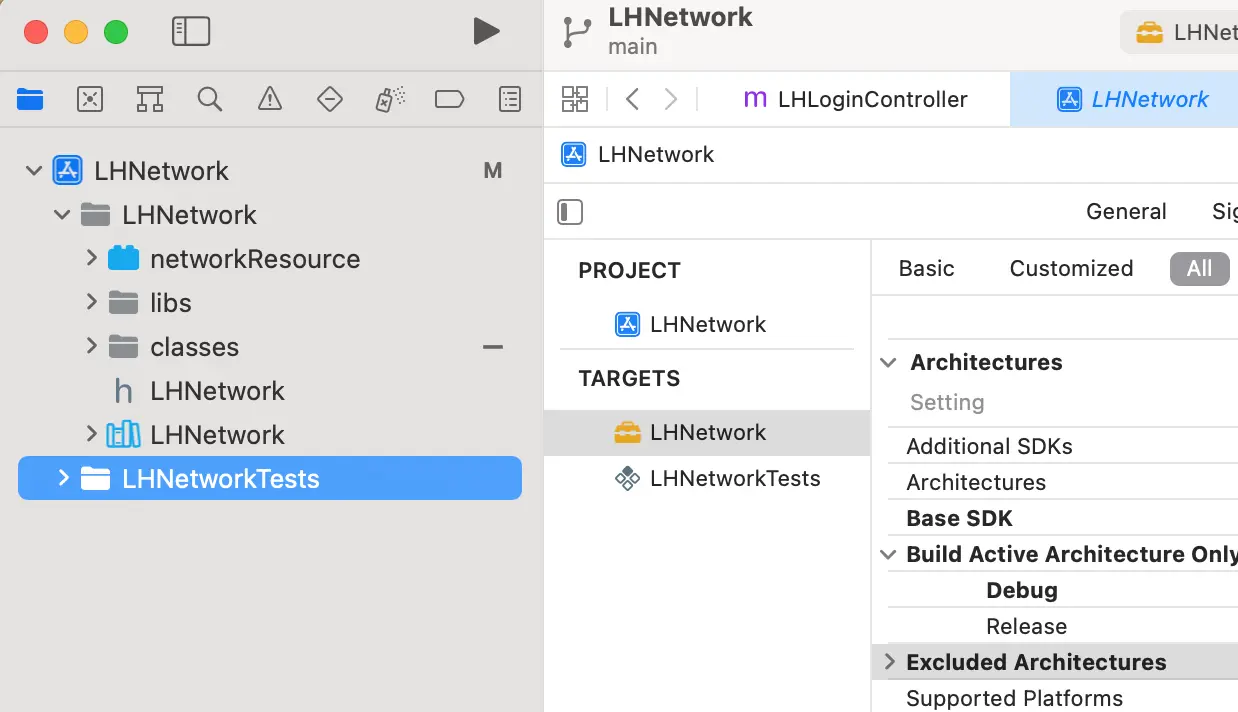Select the All build settings filter
Screen dimensions: 1238x712
tap(1199, 268)
